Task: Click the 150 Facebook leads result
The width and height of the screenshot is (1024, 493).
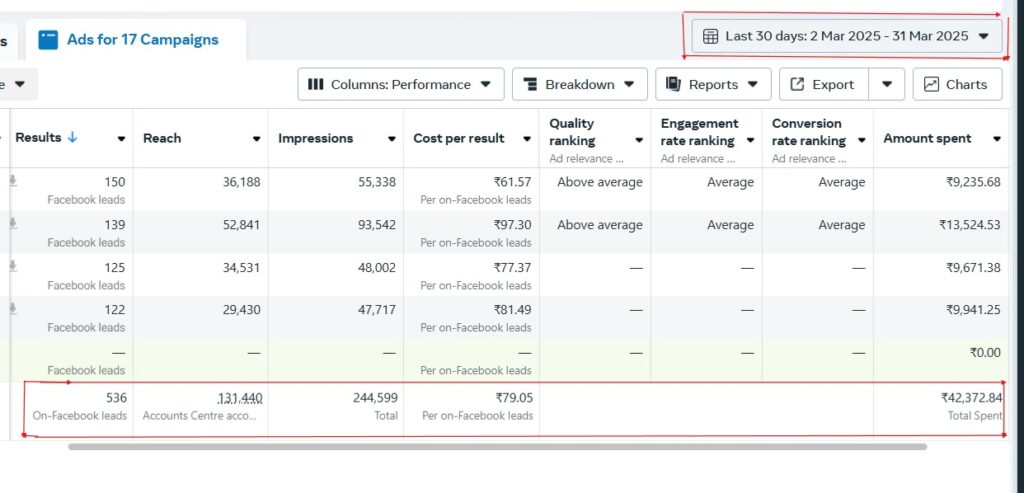Action: pyautogui.click(x=114, y=182)
